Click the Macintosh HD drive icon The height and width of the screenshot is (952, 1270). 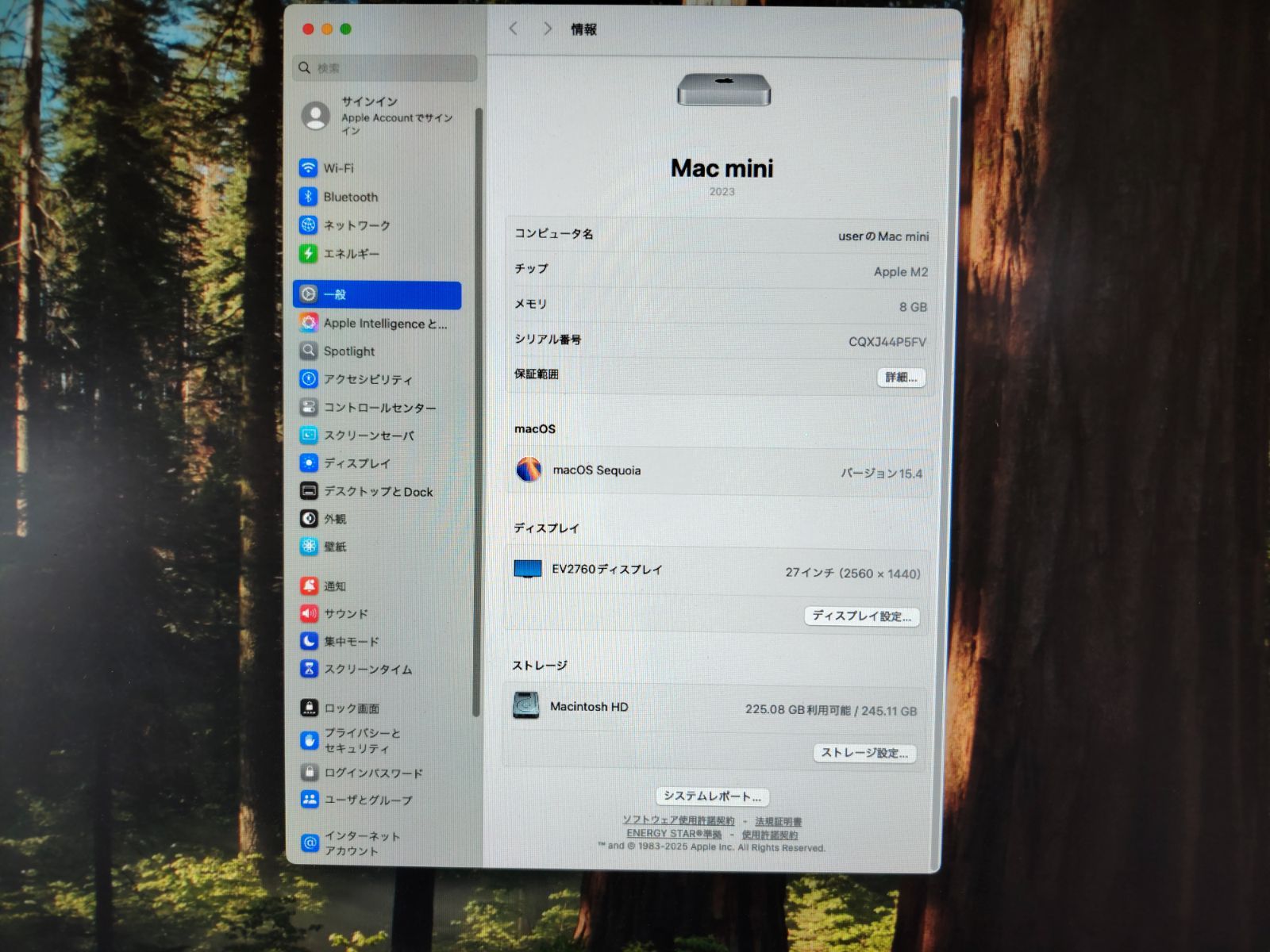tap(526, 706)
